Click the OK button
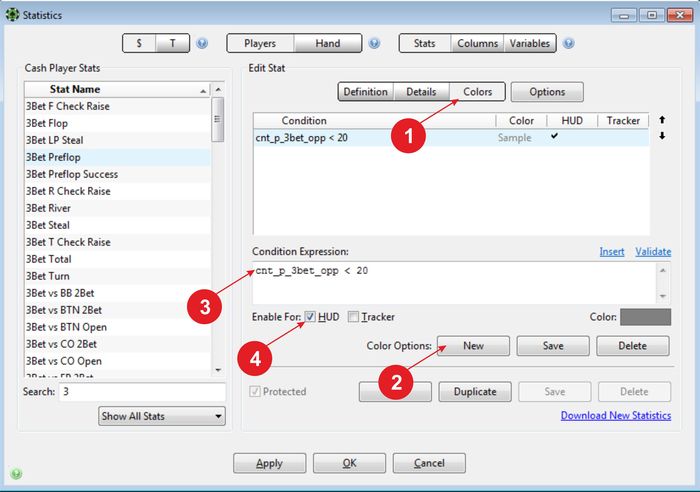This screenshot has height=492, width=700. (x=349, y=463)
